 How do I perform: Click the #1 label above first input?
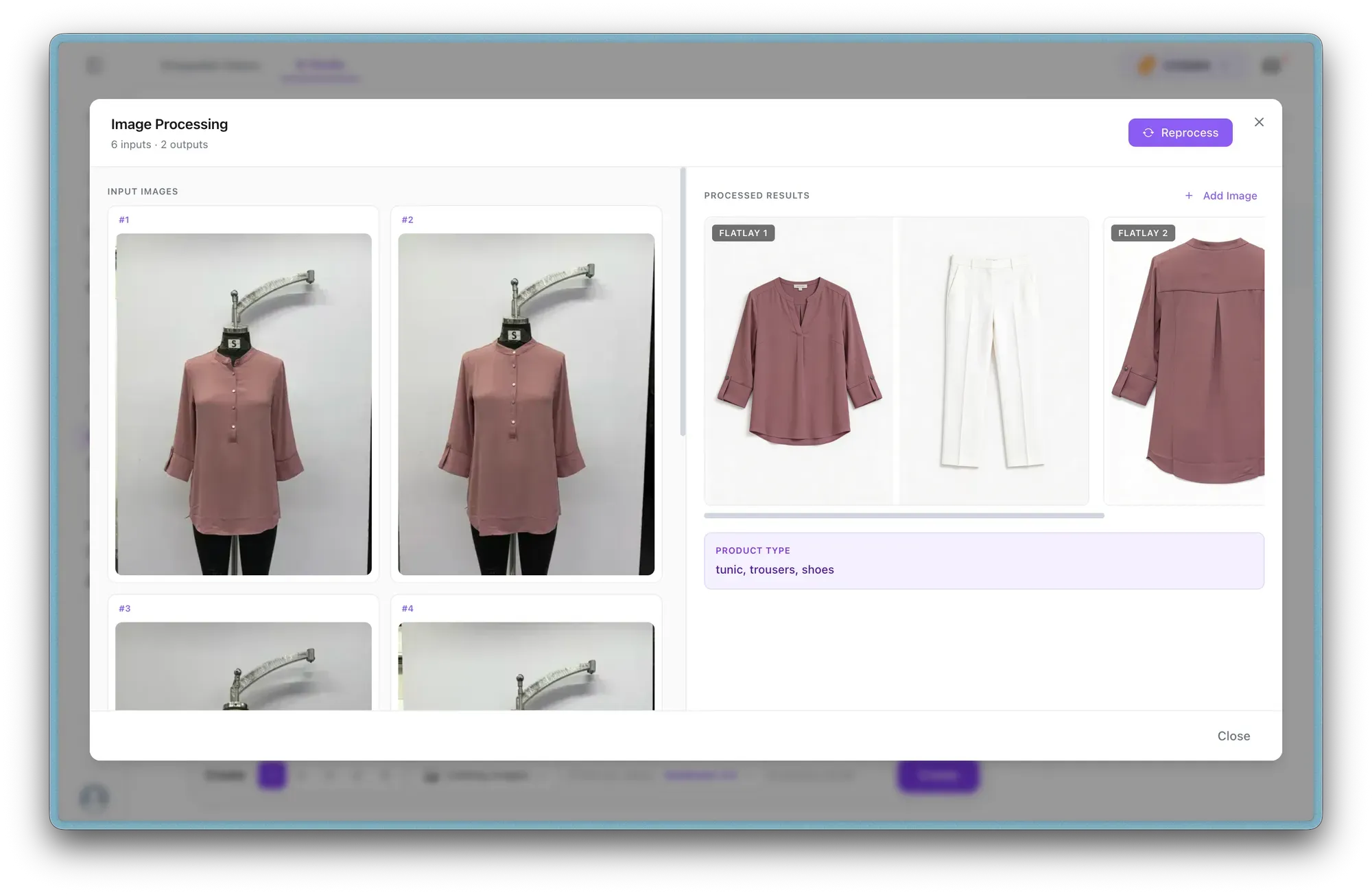tap(124, 220)
